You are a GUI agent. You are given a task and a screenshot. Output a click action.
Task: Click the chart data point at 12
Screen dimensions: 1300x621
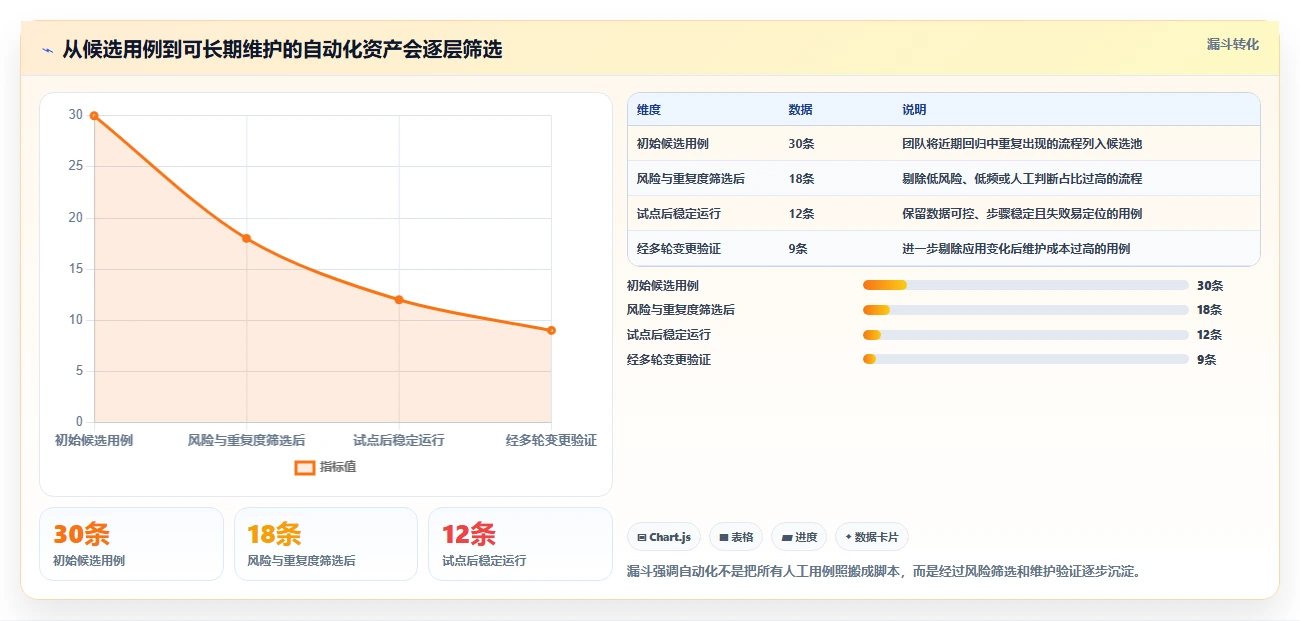coord(399,300)
